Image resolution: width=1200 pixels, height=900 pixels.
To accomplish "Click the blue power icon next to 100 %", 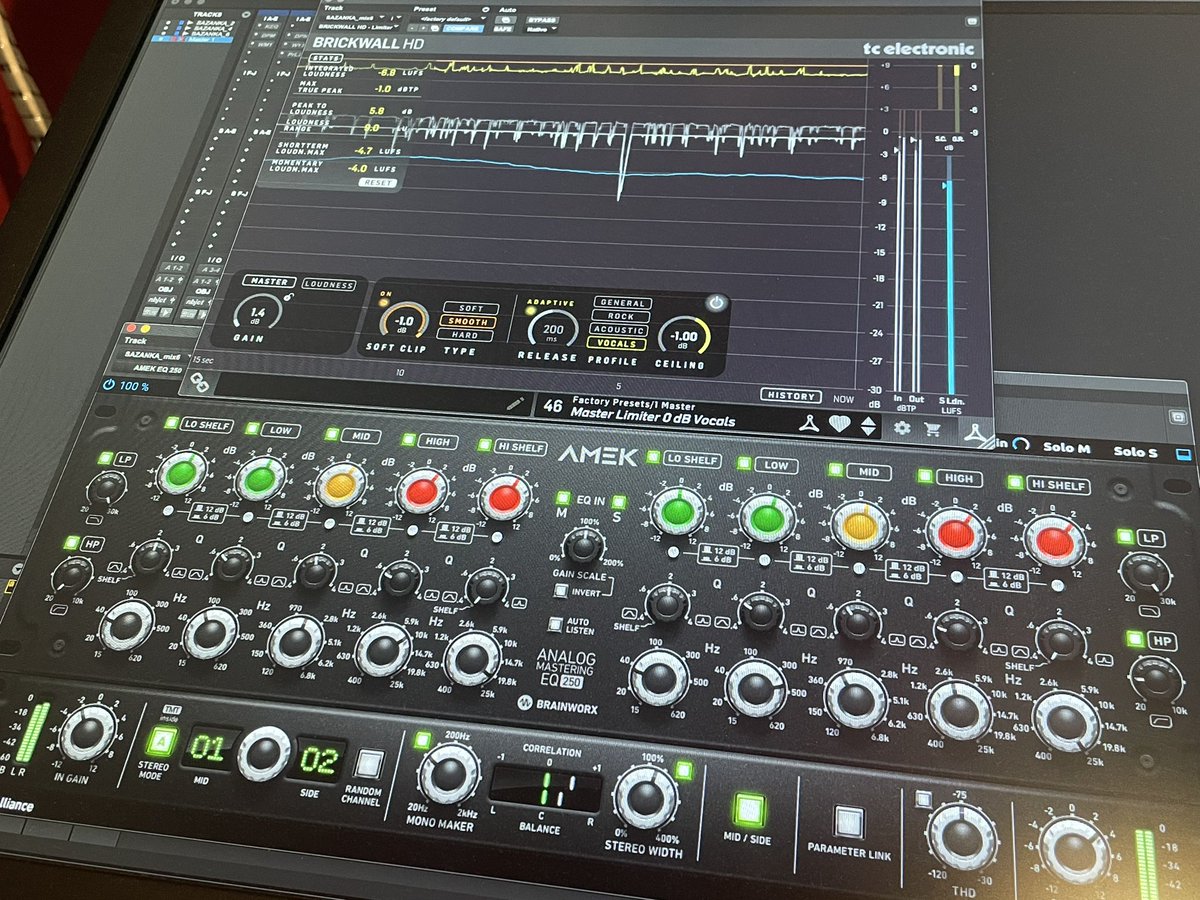I will point(108,385).
